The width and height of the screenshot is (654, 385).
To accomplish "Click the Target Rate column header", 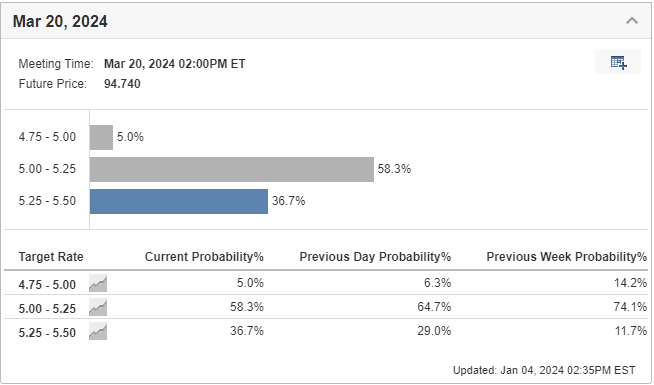I will tap(51, 257).
